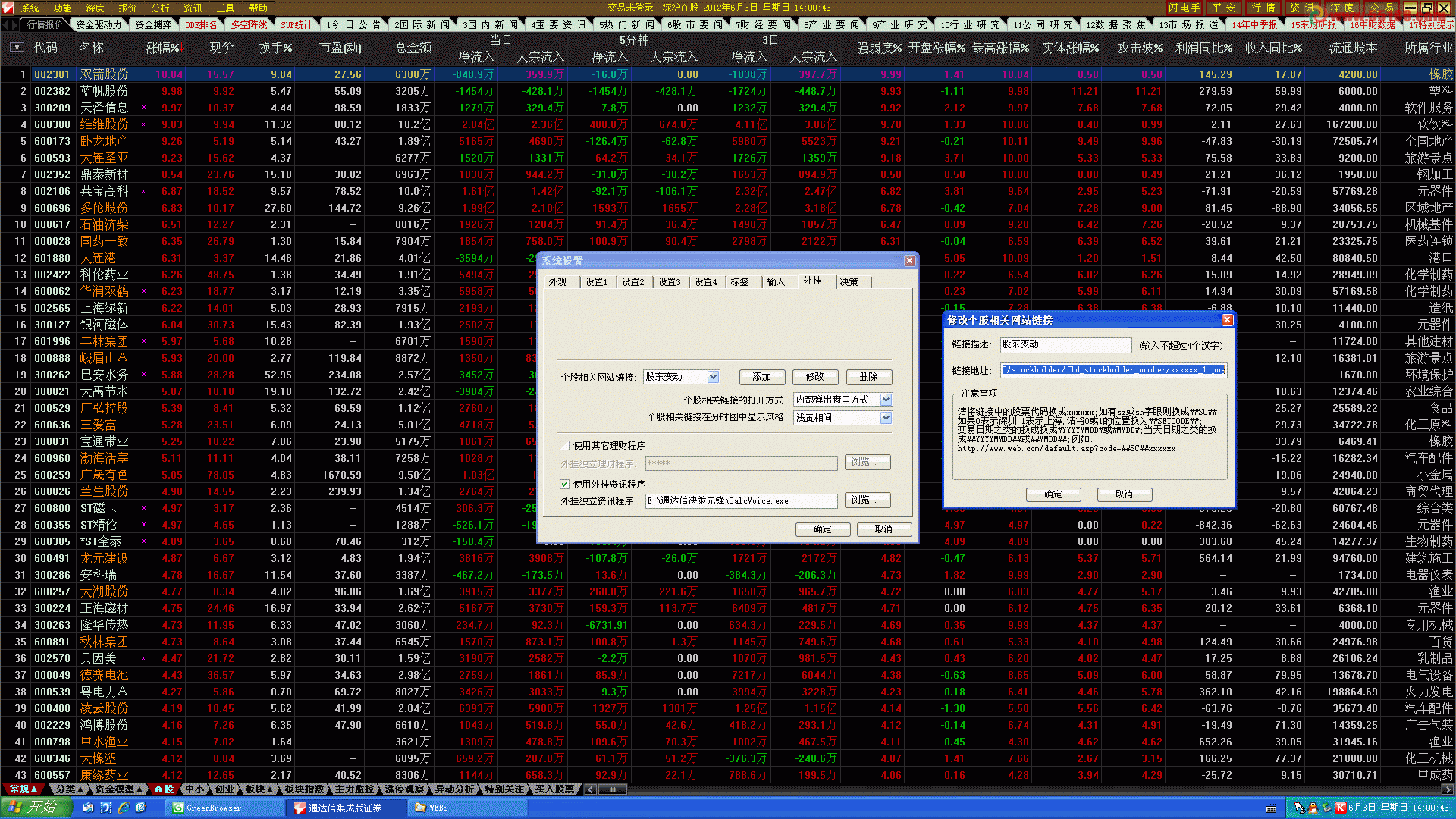The width and height of the screenshot is (1456, 819).
Task: Switch to 外观 tab in 系统设置
Action: (x=558, y=282)
